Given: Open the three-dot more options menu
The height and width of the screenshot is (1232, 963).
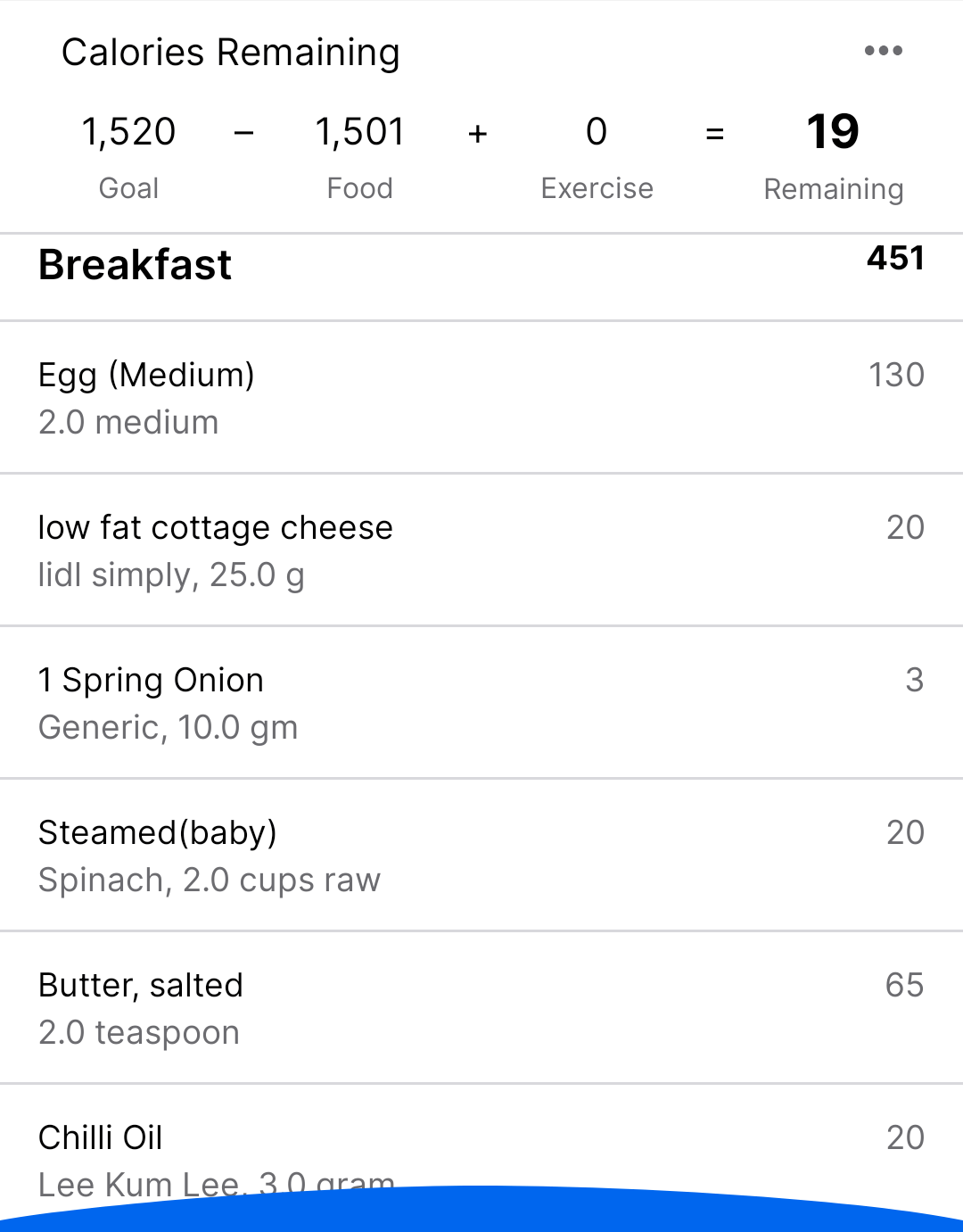Looking at the screenshot, I should point(883,51).
